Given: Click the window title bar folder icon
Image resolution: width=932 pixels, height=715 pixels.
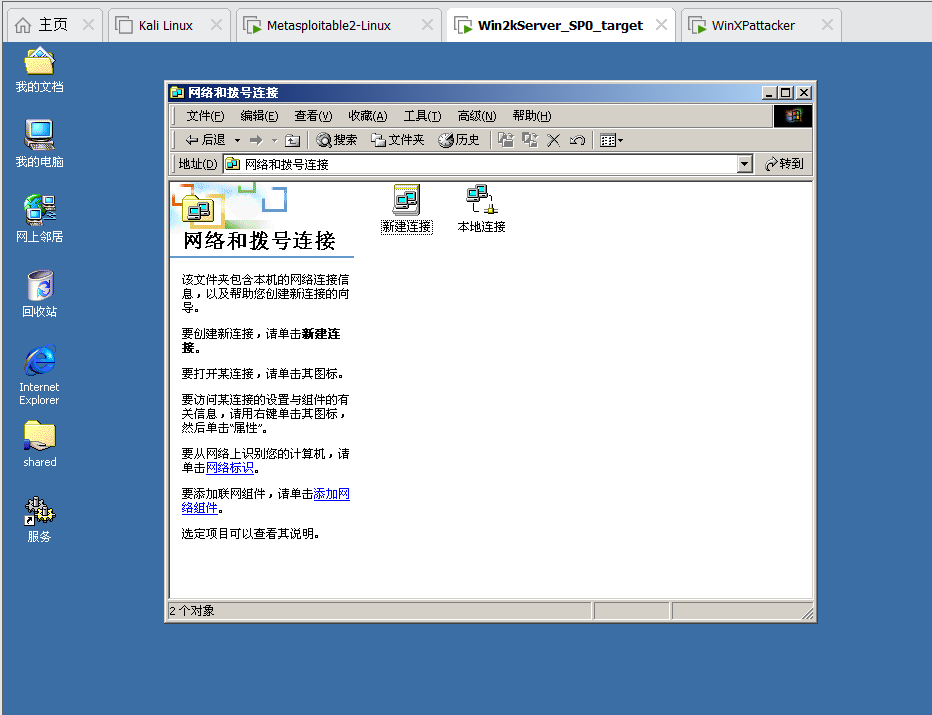Looking at the screenshot, I should click(177, 93).
